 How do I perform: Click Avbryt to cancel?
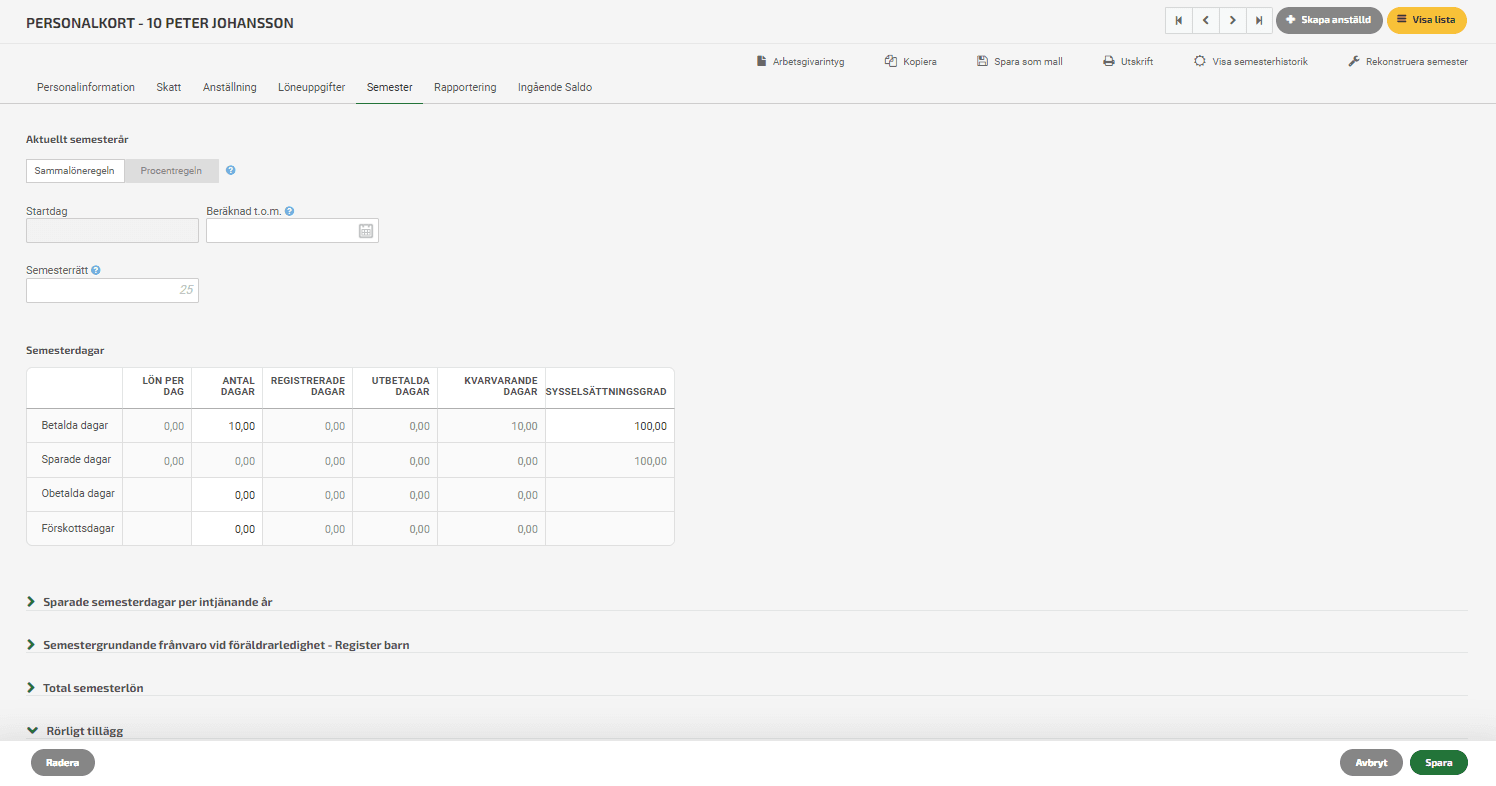coord(1371,762)
